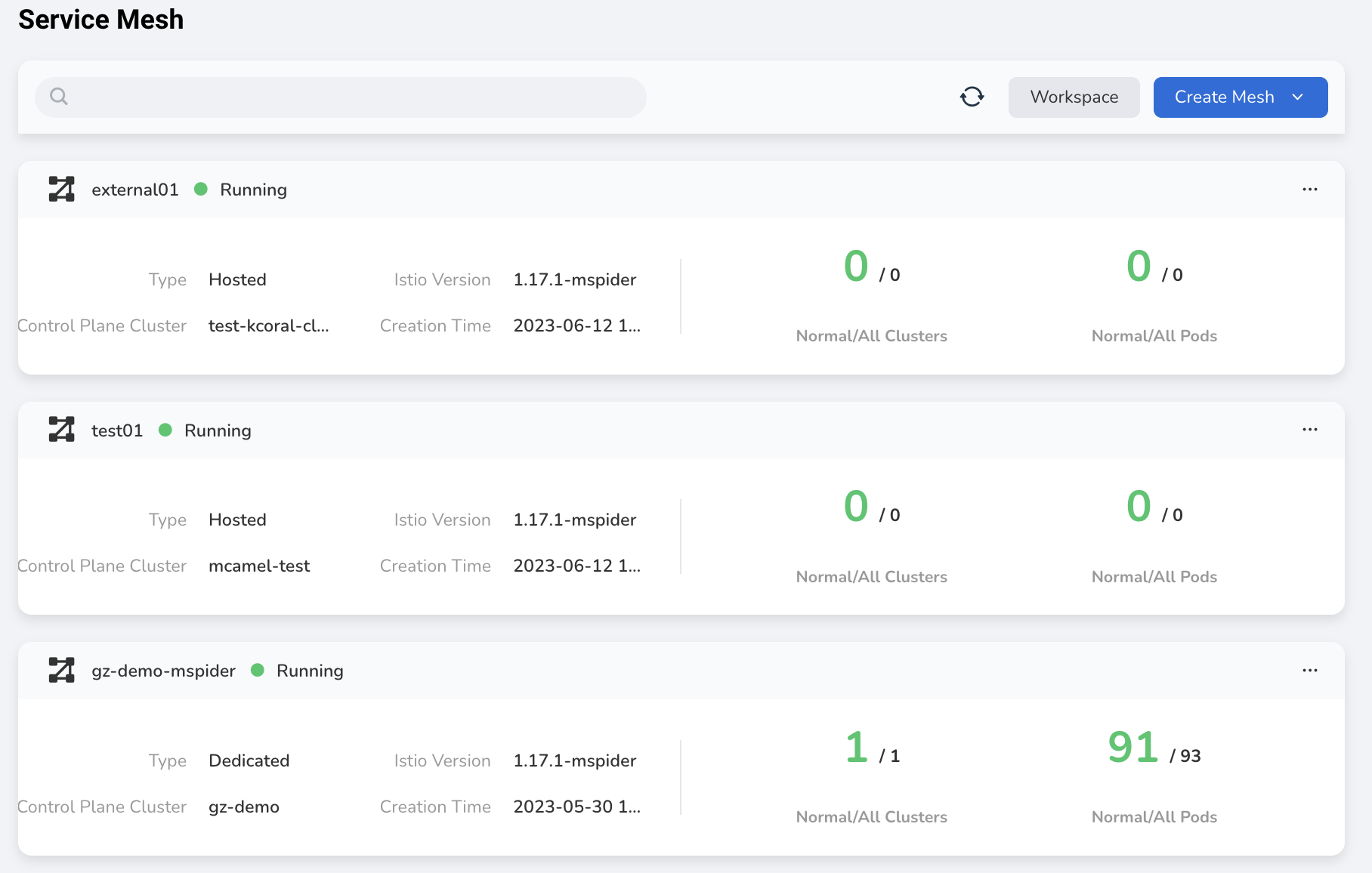Click the Istio version value of gz-demo-mspider
Viewport: 1372px width, 873px height.
click(x=575, y=760)
